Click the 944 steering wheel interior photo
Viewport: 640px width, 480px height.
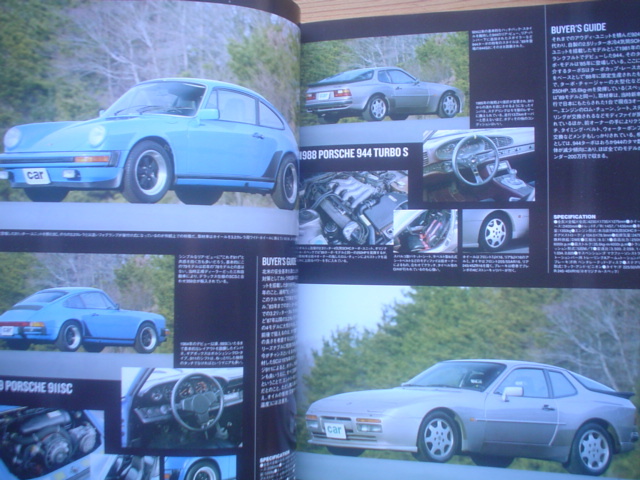478,165
